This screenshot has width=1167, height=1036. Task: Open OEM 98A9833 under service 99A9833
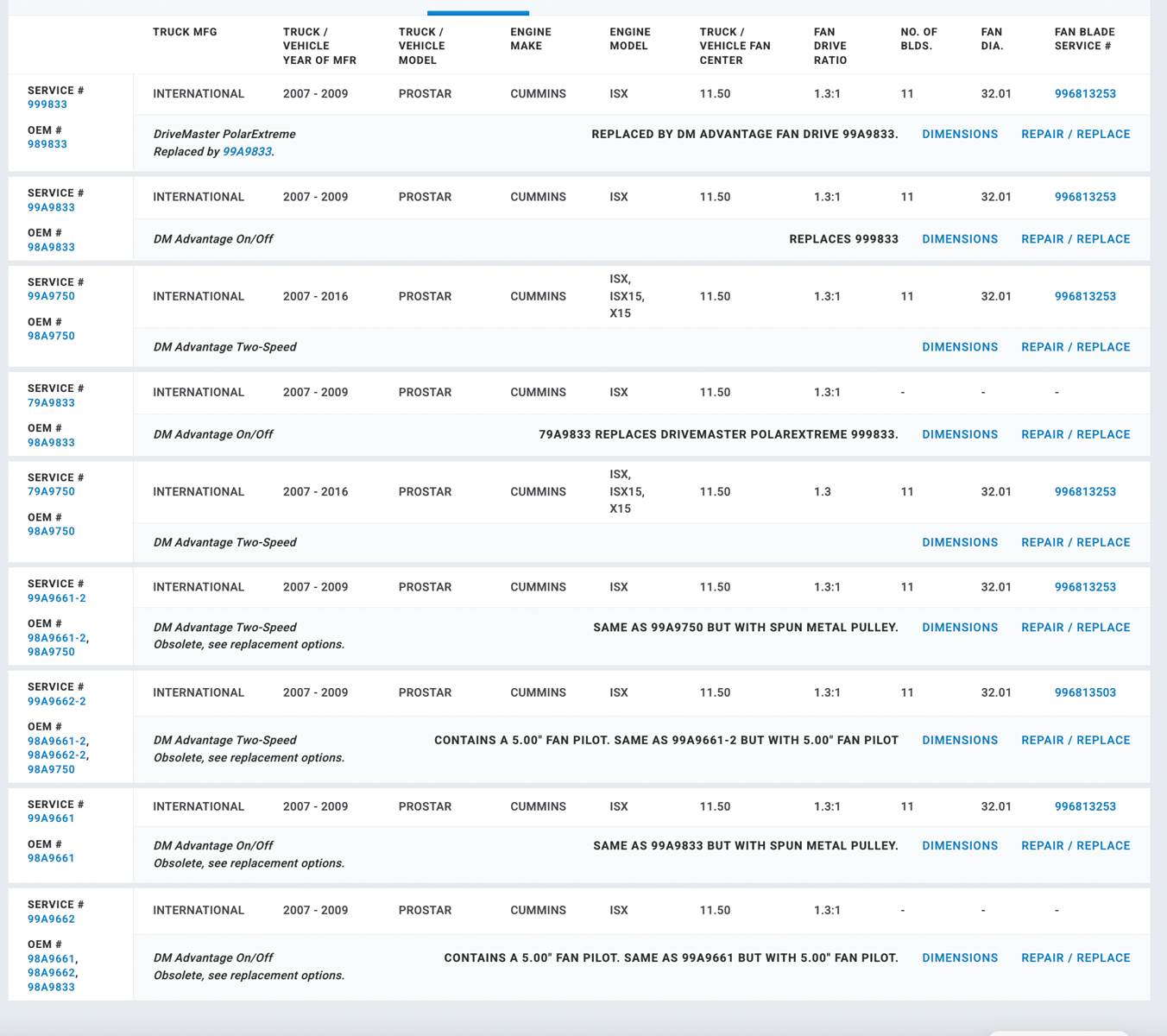(51, 247)
